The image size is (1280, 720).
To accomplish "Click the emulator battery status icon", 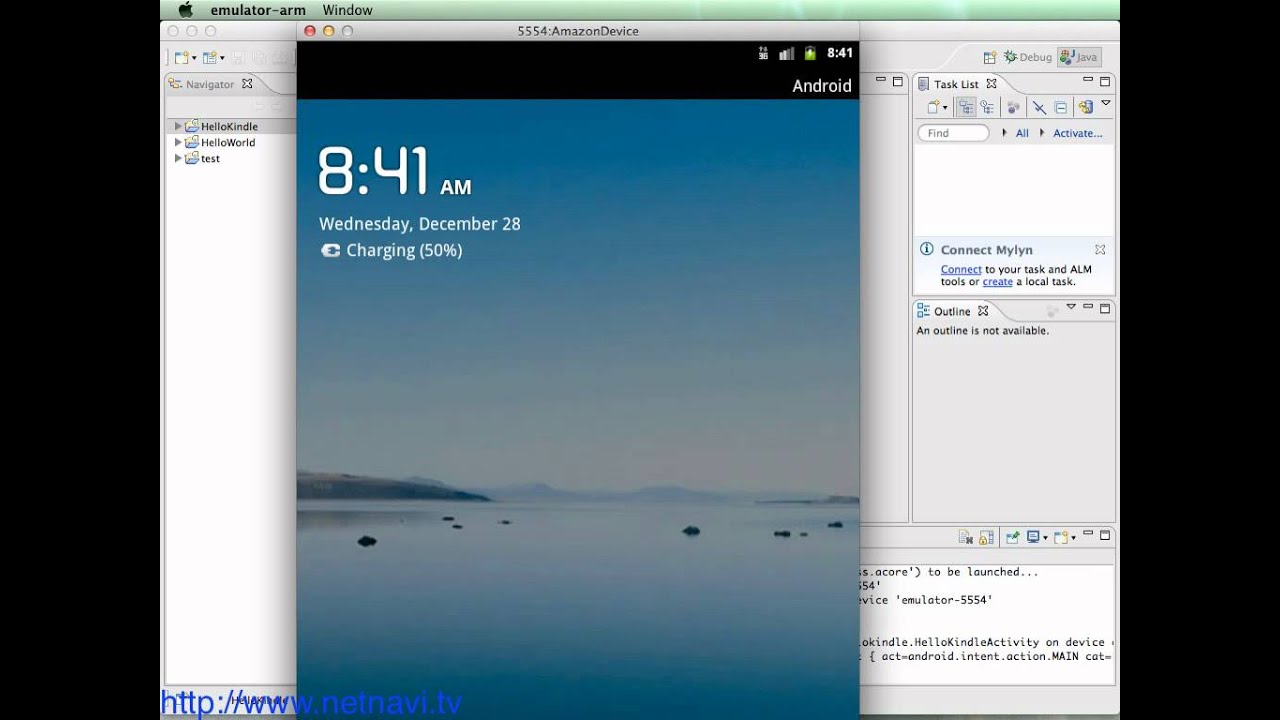I will 810,53.
